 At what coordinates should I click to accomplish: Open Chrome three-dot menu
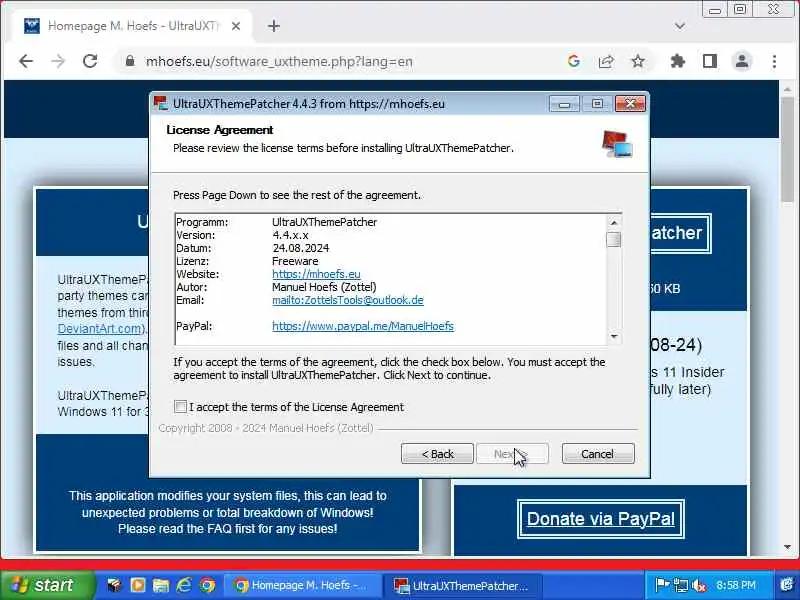click(774, 62)
